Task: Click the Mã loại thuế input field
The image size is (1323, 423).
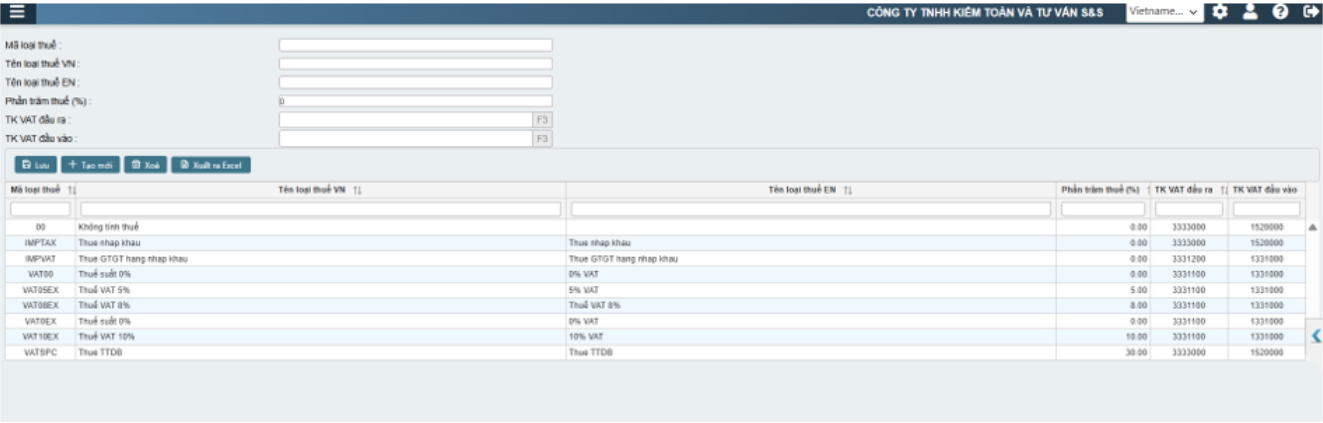Action: click(x=415, y=45)
